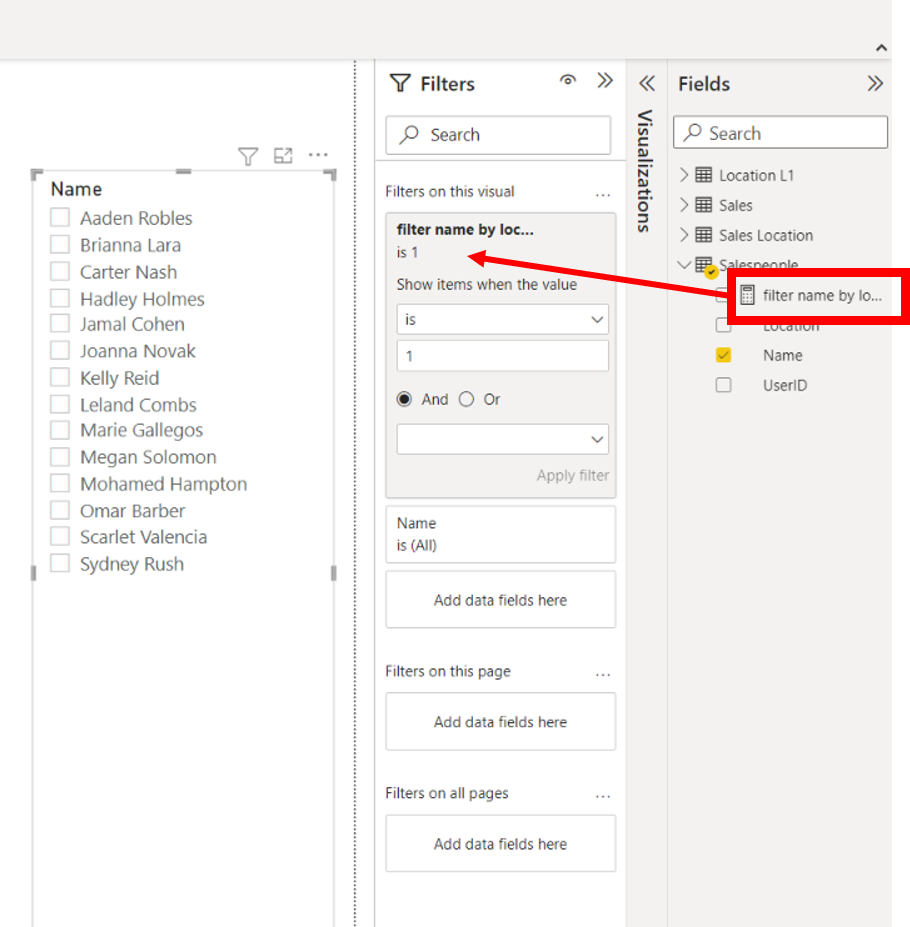Check the Kelly Reid checkbox

60,377
